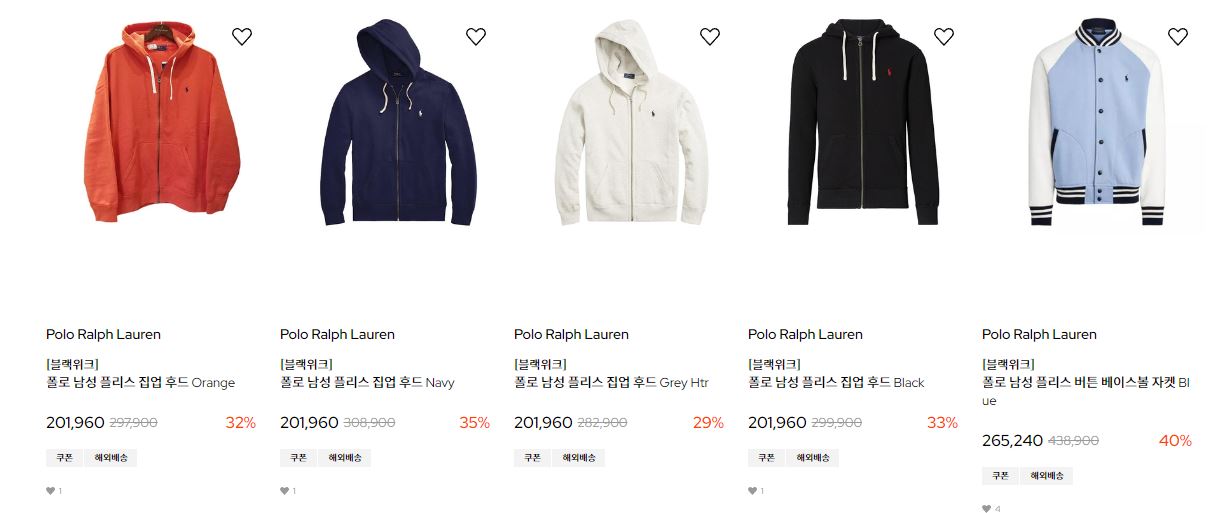Click likes heart icon under baseball jacket

pyautogui.click(x=987, y=509)
